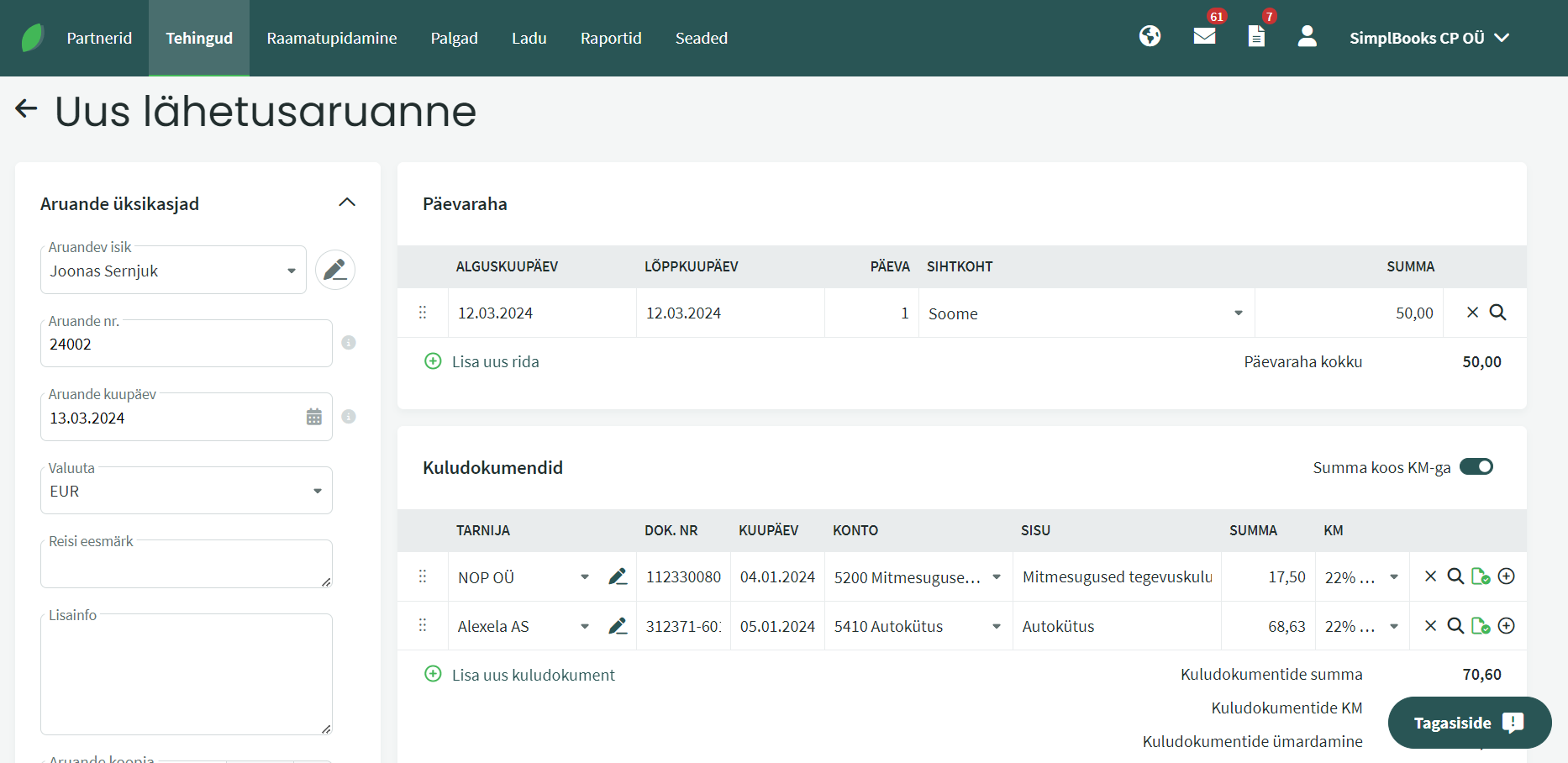Image resolution: width=1568 pixels, height=763 pixels.
Task: Click the Reisi eesmärk text field
Action: pos(187,564)
